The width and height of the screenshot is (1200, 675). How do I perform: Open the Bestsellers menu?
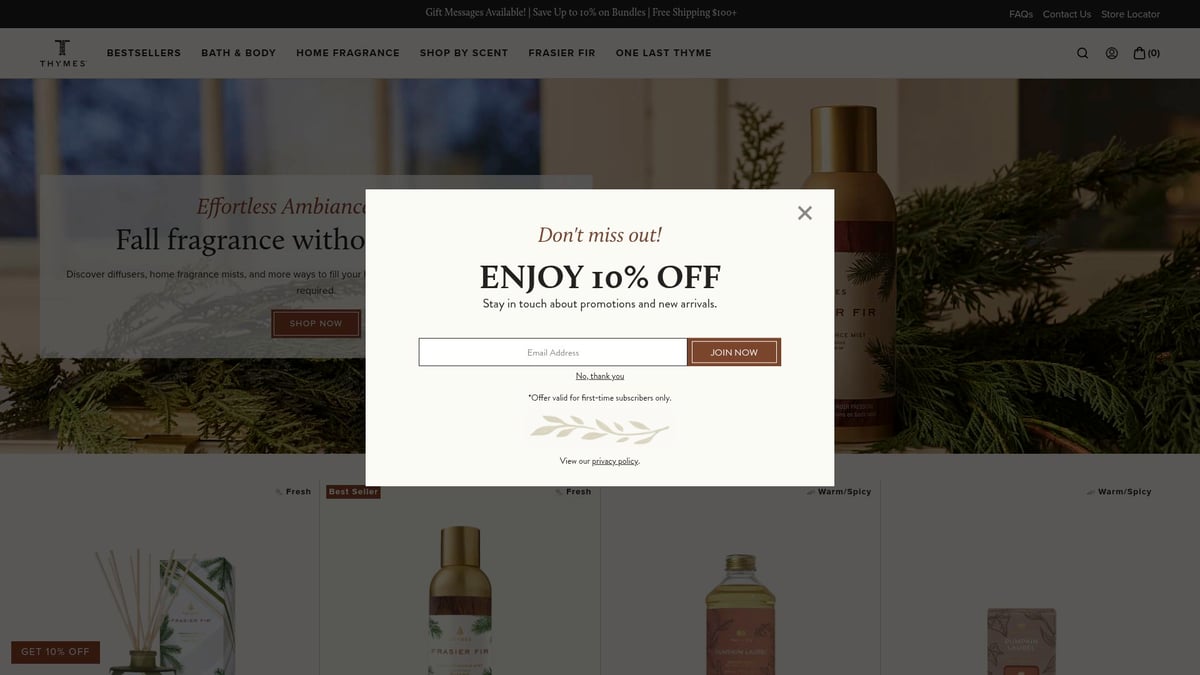144,53
